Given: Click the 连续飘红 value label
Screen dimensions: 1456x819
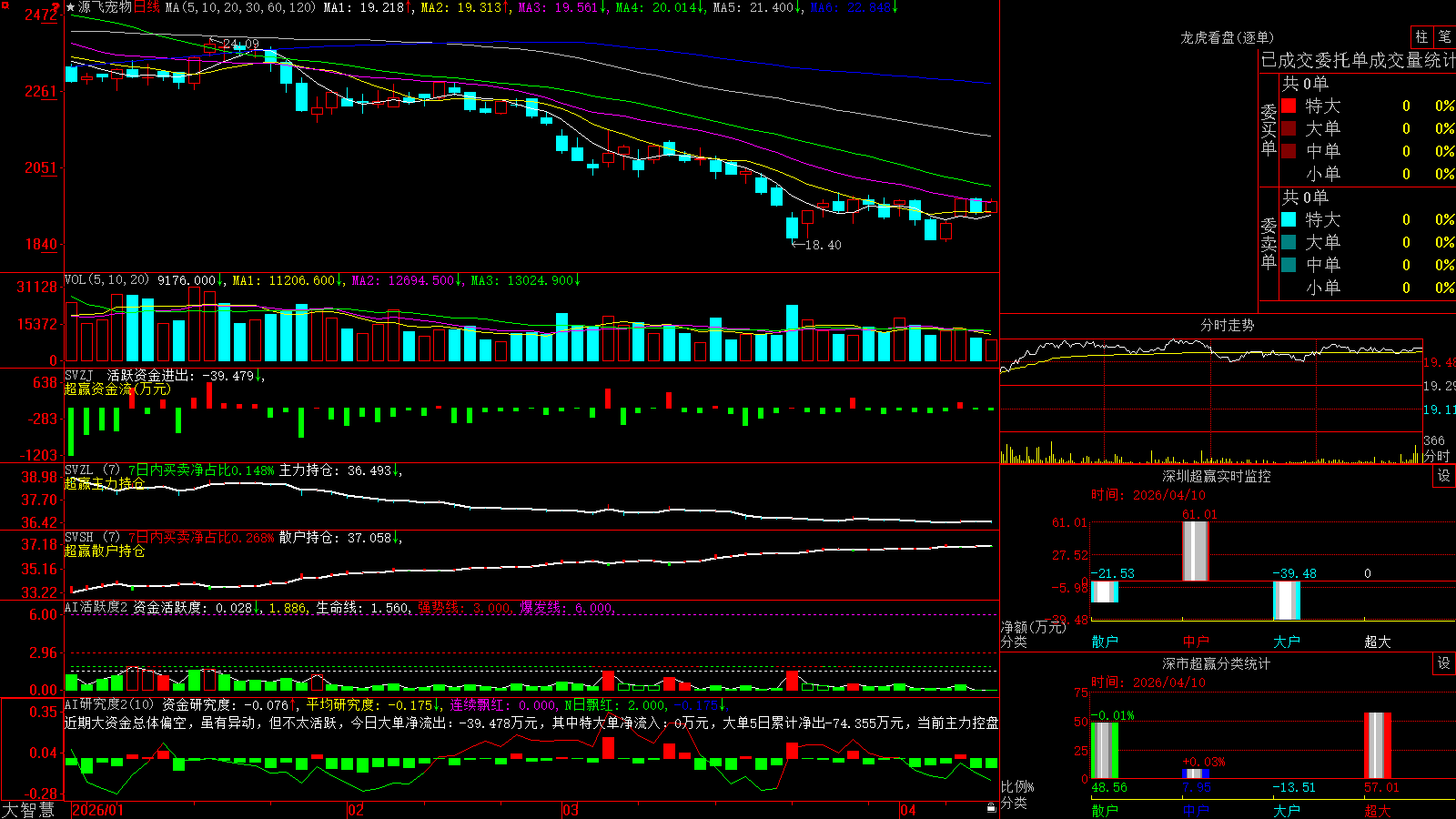Looking at the screenshot, I should [x=505, y=704].
